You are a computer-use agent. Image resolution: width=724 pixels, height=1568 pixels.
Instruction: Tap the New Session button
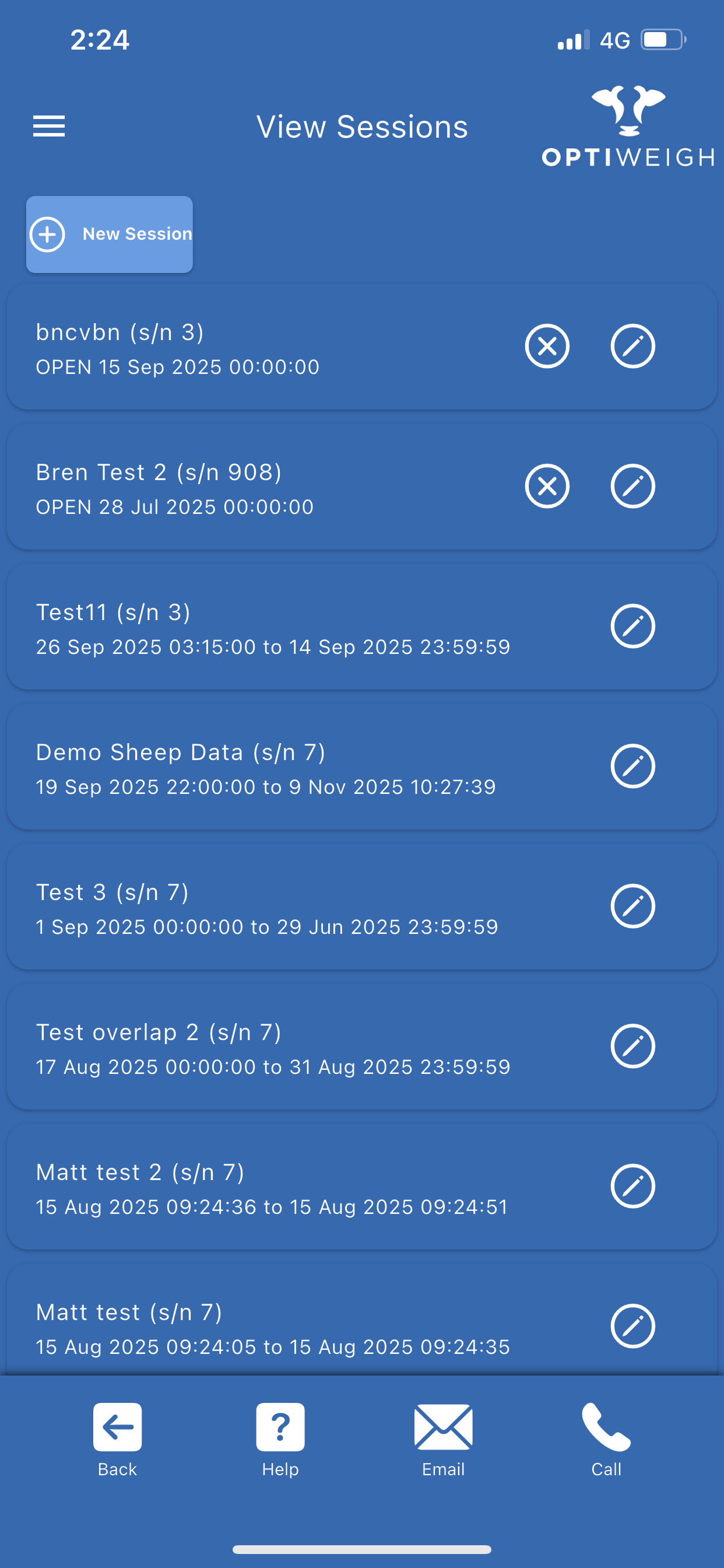[110, 235]
